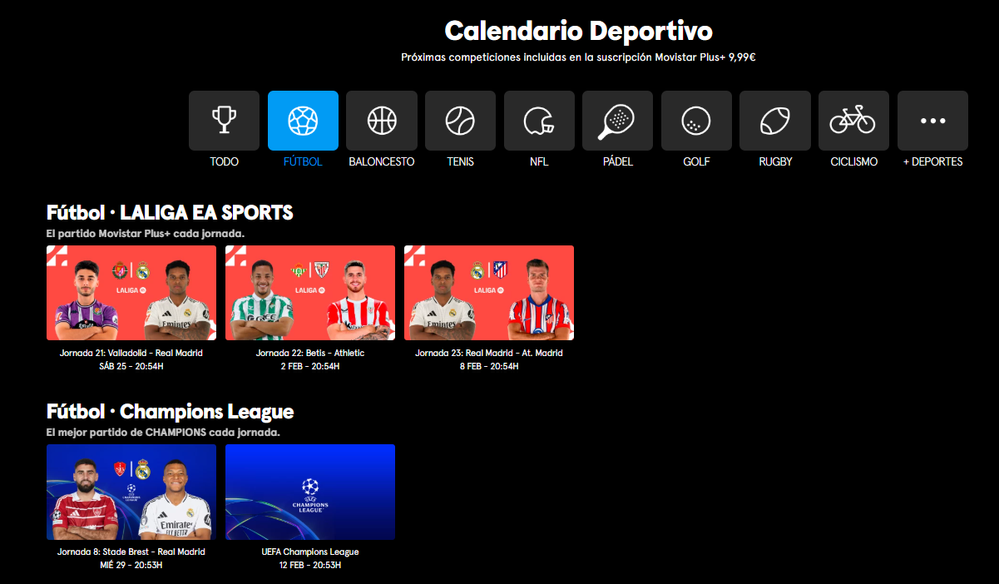999x584 pixels.
Task: Click the Fútbol soccer ball icon
Action: click(303, 121)
